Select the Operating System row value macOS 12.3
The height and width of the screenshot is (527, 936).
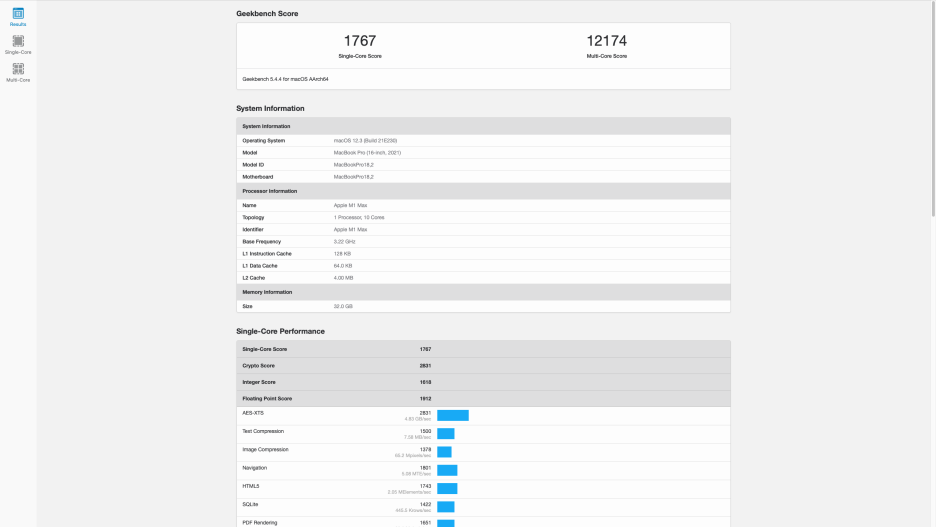pos(365,141)
